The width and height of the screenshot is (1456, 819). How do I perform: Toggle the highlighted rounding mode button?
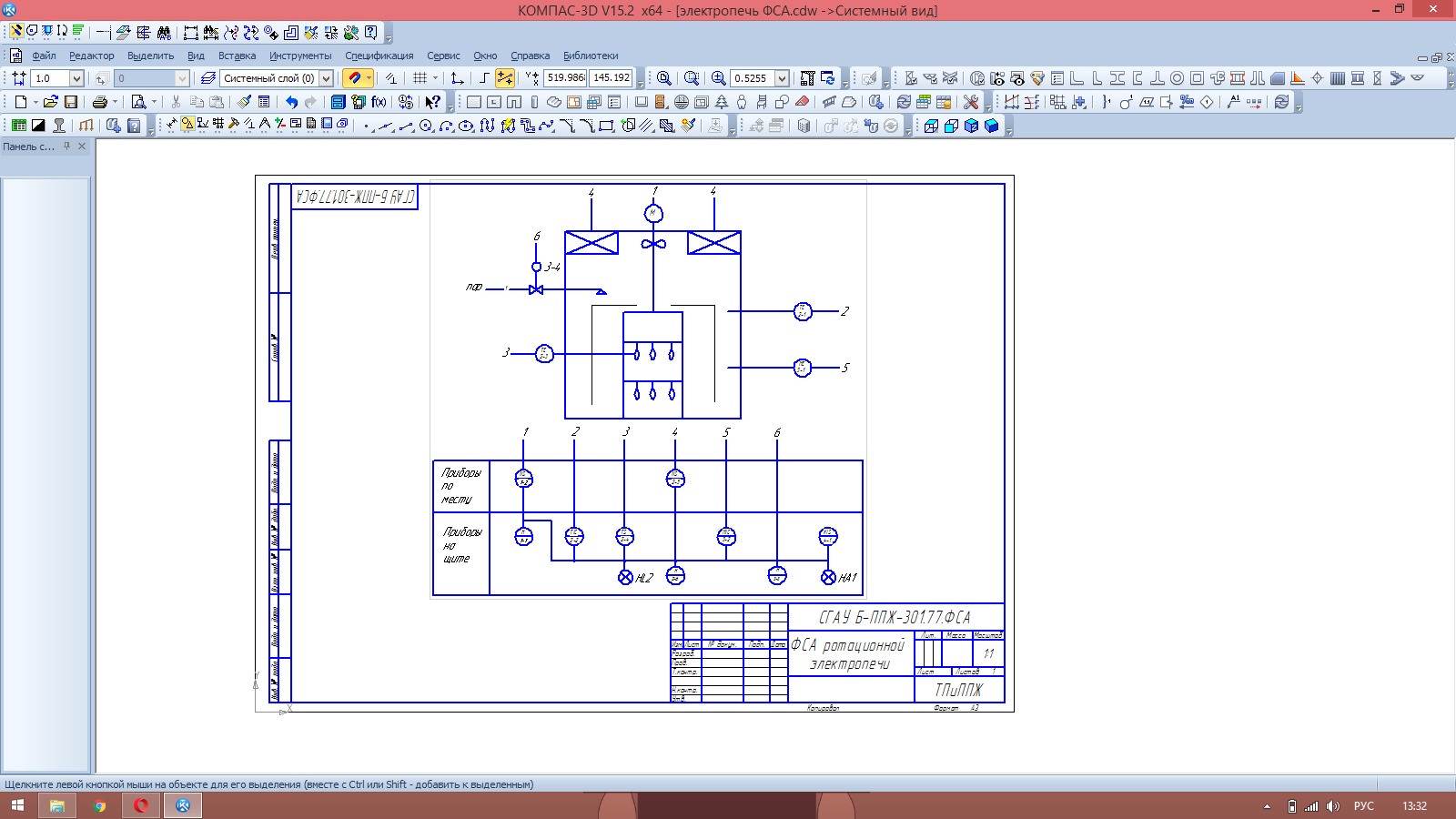click(x=505, y=78)
